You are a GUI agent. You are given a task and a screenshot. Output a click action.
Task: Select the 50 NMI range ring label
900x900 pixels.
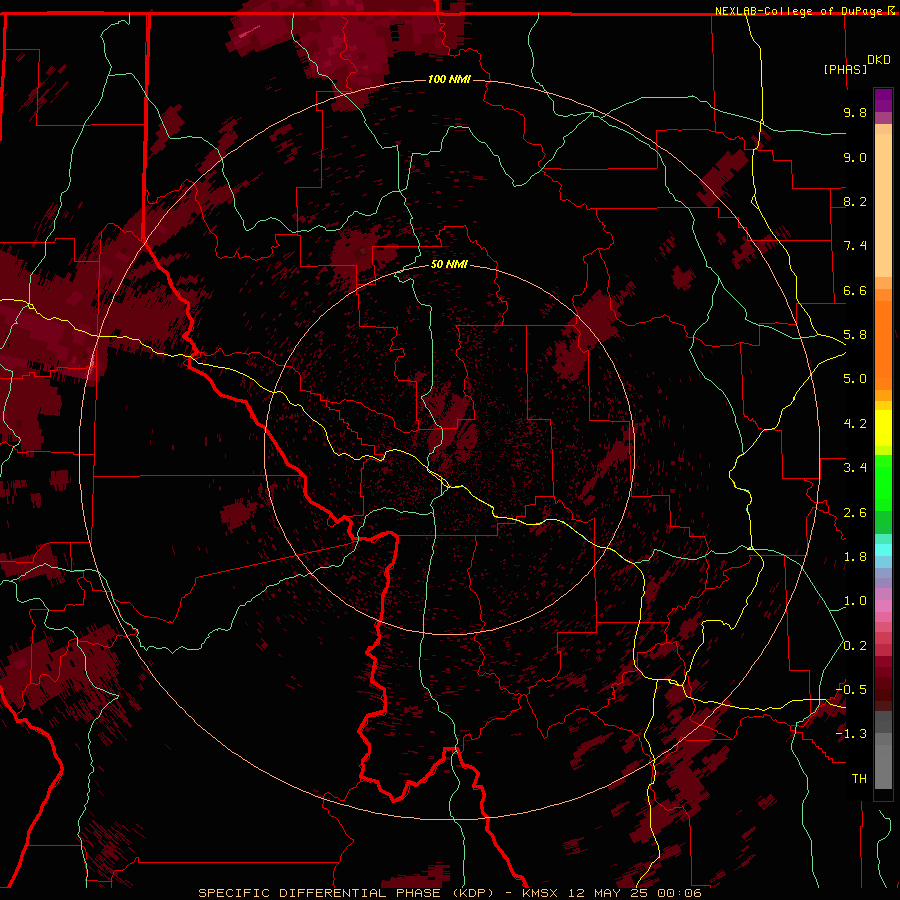tap(449, 264)
